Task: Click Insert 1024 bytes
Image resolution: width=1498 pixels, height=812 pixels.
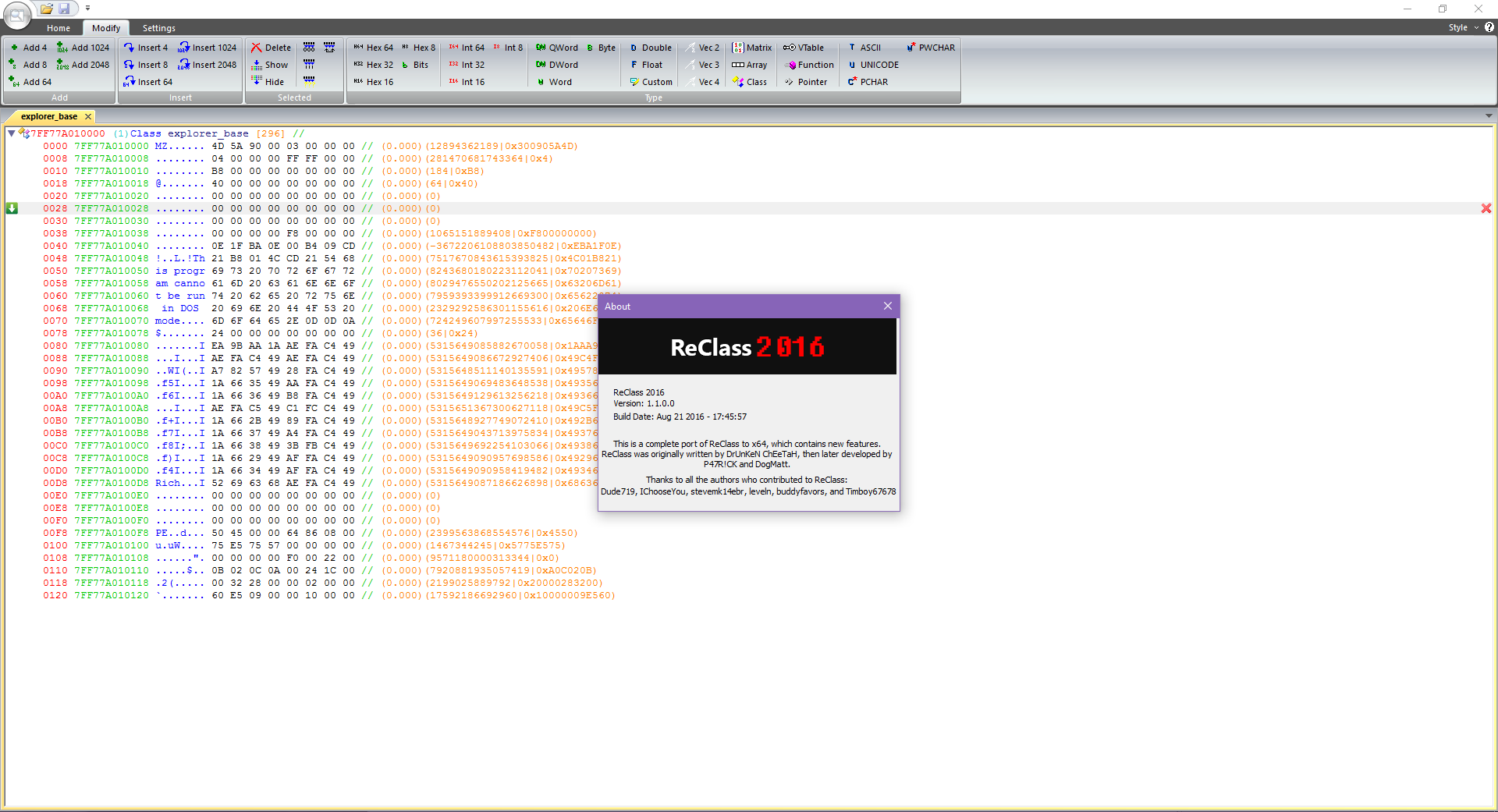Action: (x=207, y=48)
